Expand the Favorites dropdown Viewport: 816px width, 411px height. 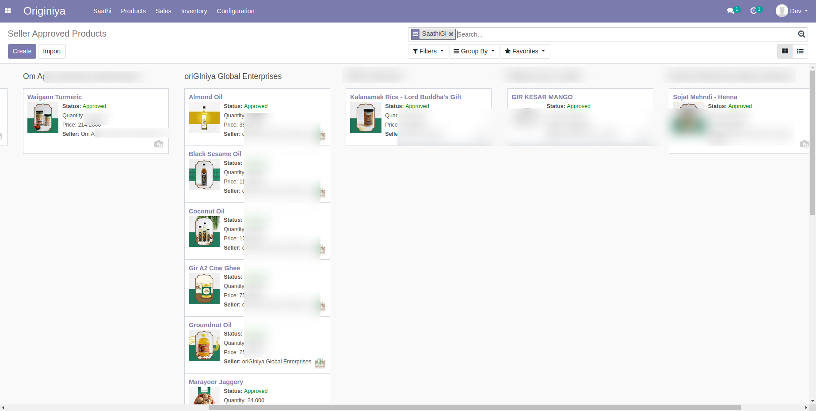point(525,52)
